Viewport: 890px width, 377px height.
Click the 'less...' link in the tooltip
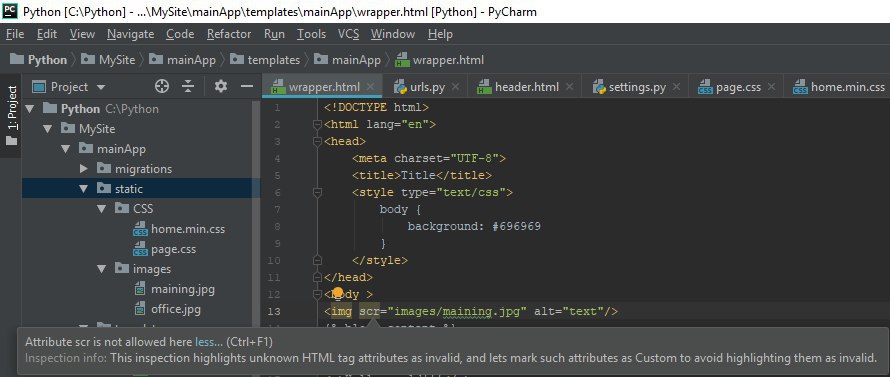pyautogui.click(x=209, y=342)
